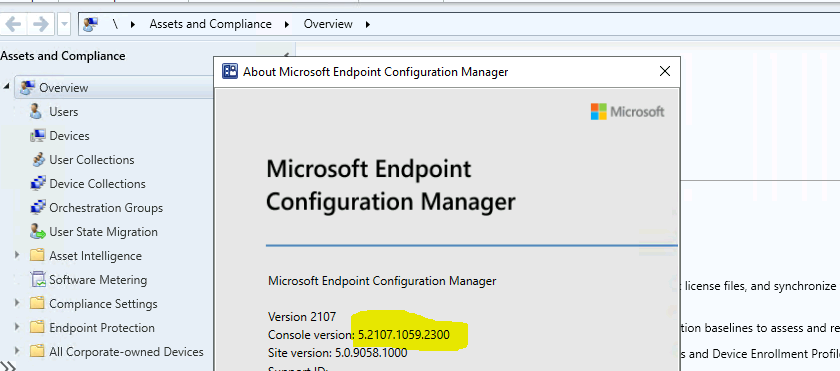The image size is (840, 371).
Task: Click the root computer icon in the address bar
Action: (x=92, y=24)
